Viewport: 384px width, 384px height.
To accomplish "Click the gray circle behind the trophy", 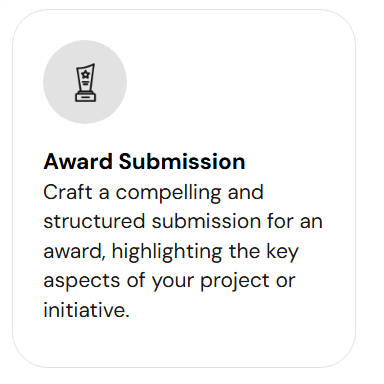I will click(85, 82).
